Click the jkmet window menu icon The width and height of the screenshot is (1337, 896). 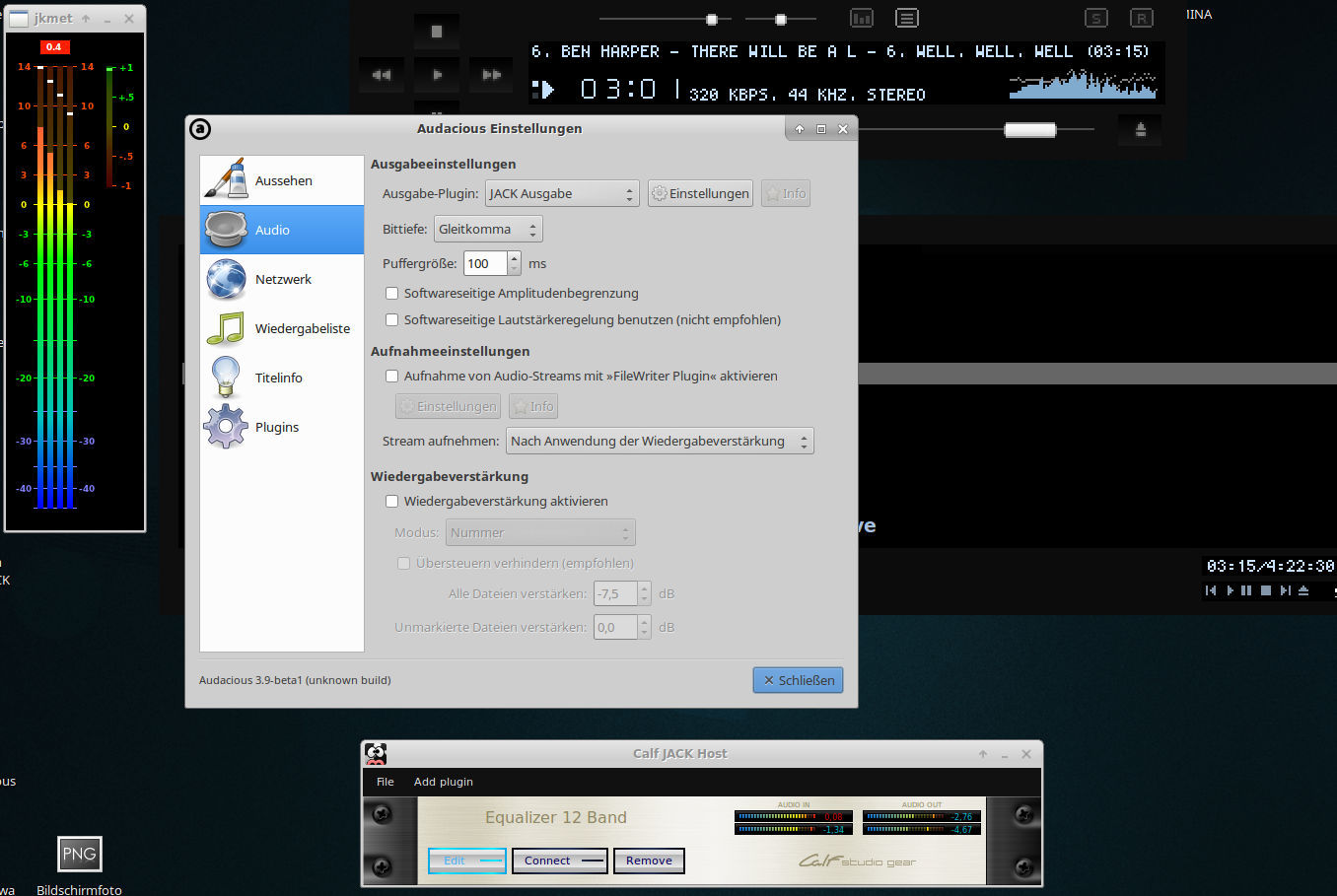pos(19,18)
